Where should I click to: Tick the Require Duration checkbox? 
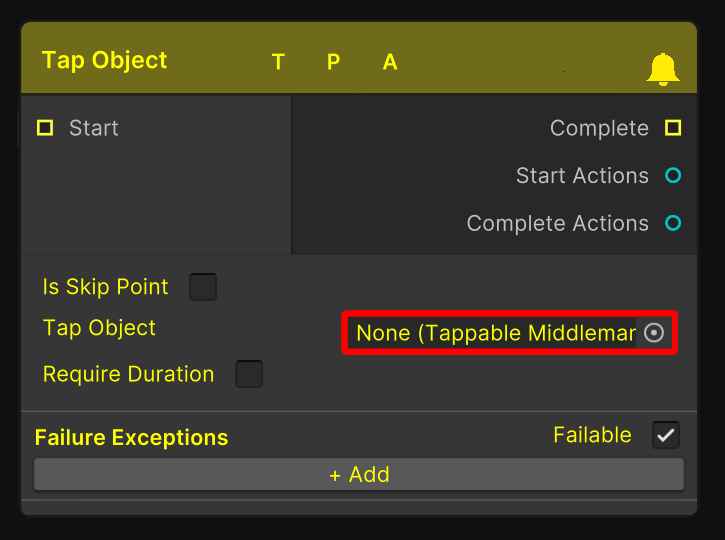coord(249,374)
